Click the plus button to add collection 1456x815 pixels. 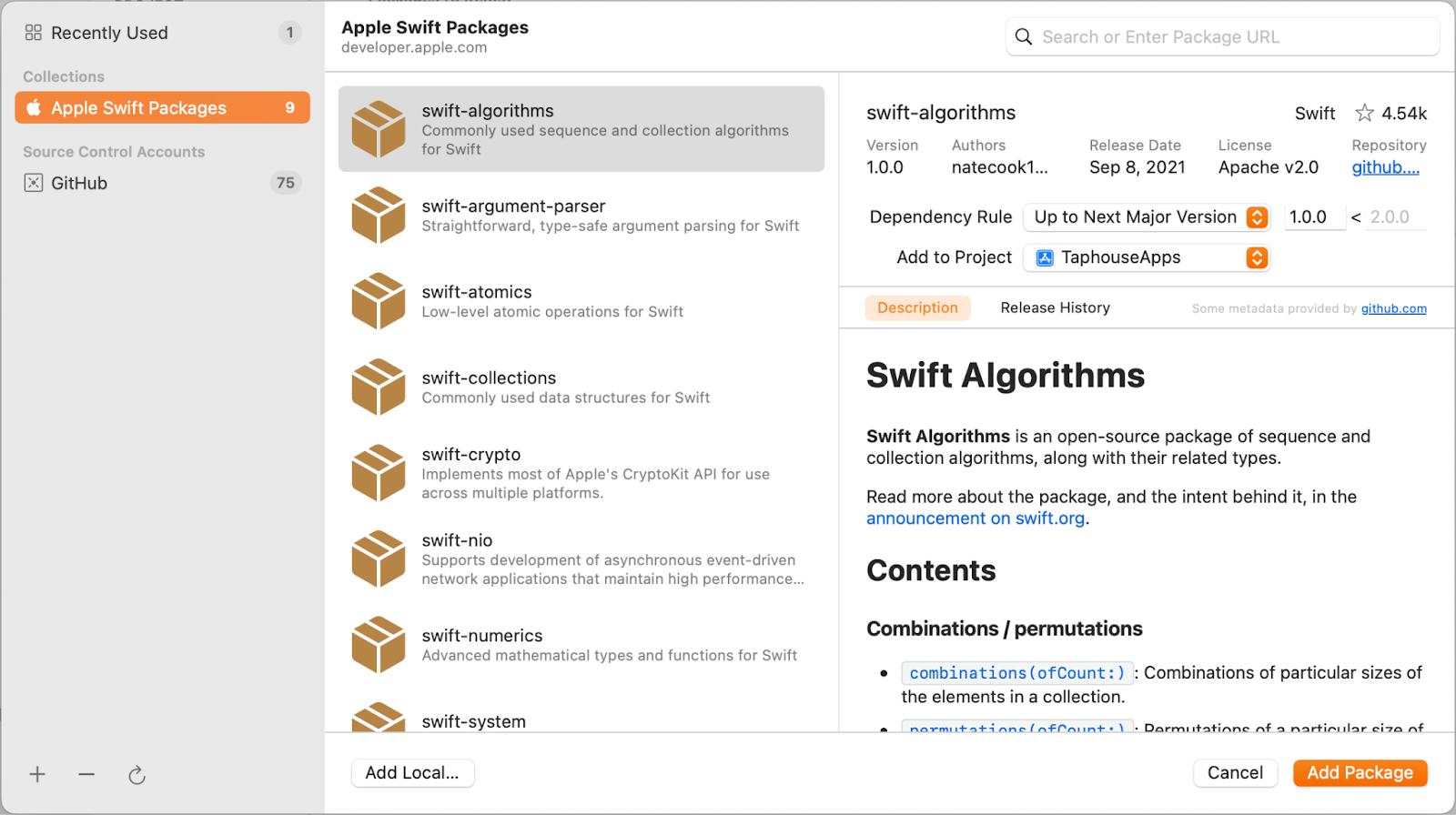[x=37, y=774]
